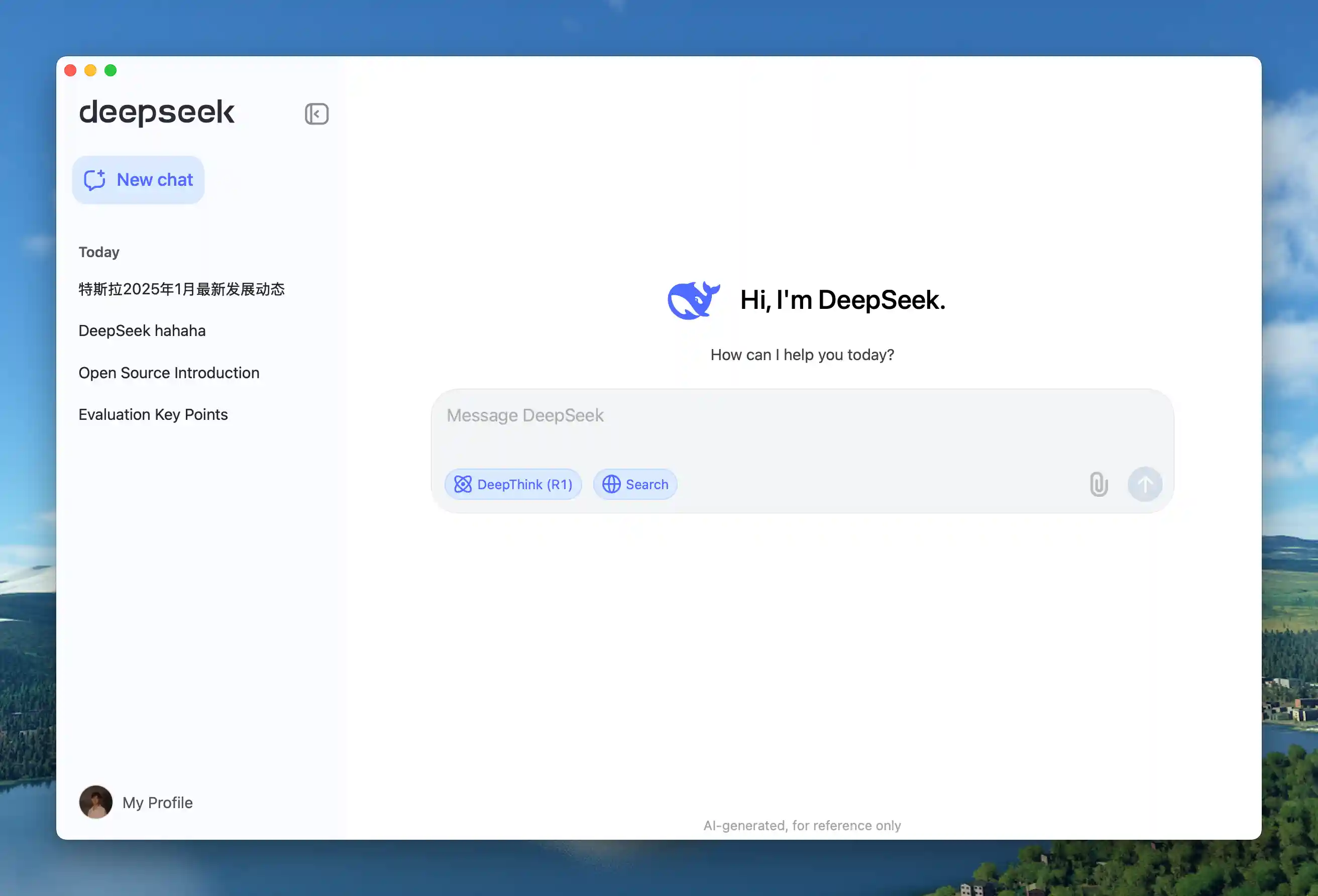Open the DeepSeek hahaha conversation

point(142,330)
